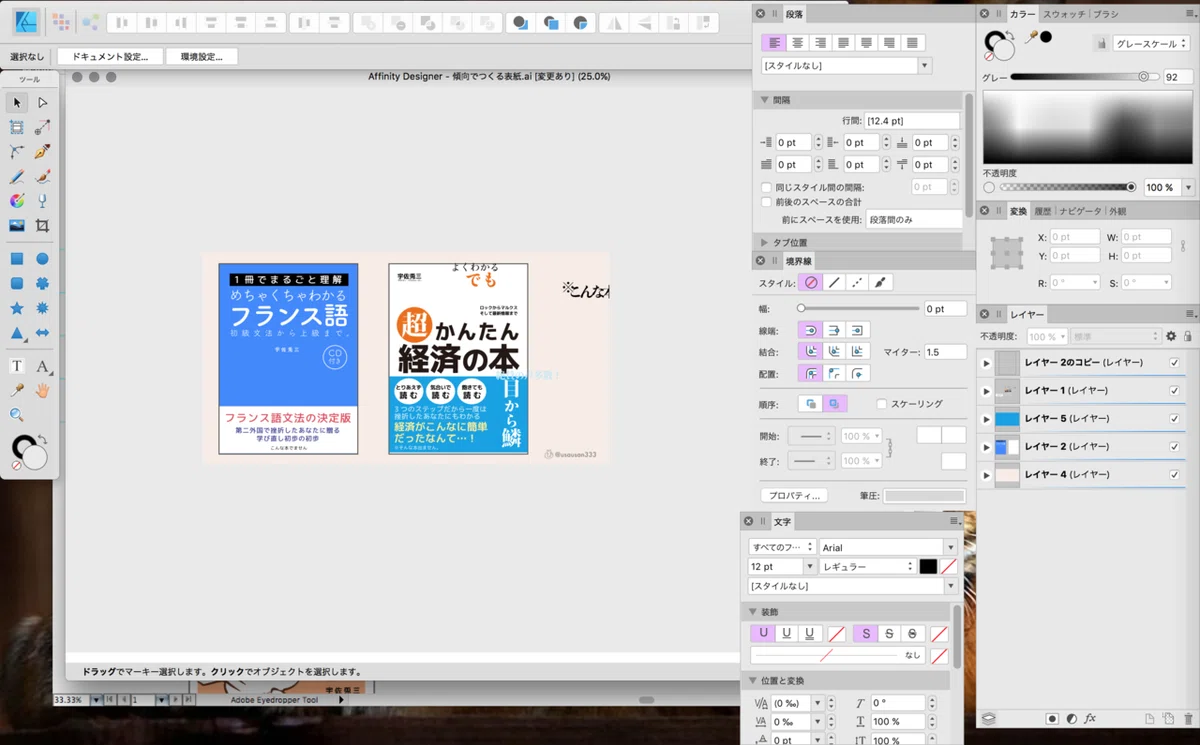The width and height of the screenshot is (1200, 745).
Task: Select the Transparency tool (glass icon)
Action: click(x=43, y=201)
